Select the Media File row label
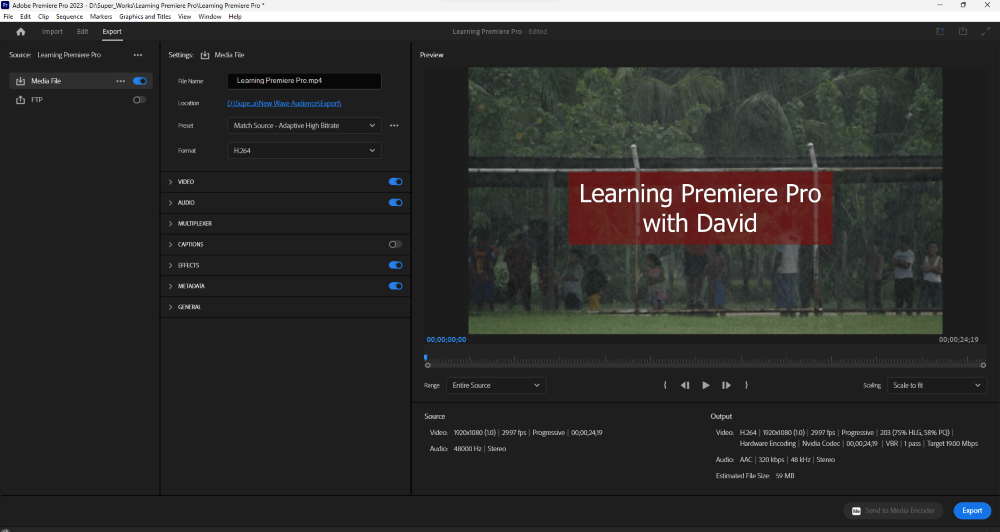 point(46,81)
